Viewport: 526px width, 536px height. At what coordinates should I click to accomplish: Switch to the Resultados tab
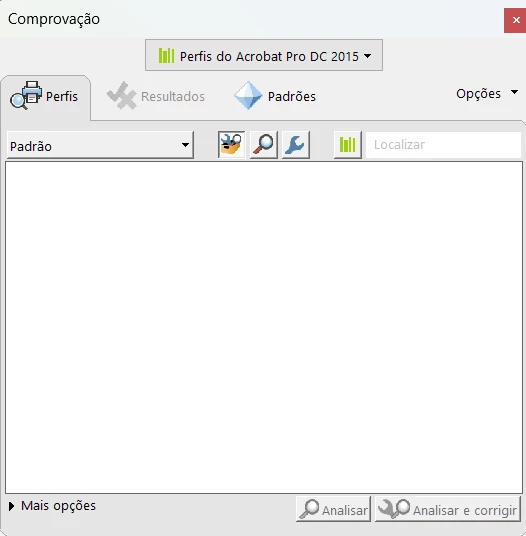[156, 96]
